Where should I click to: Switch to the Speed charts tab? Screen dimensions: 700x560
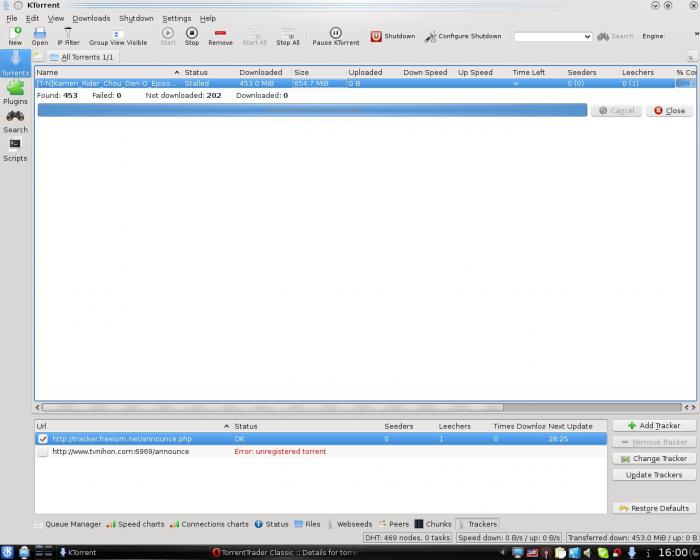tap(135, 524)
